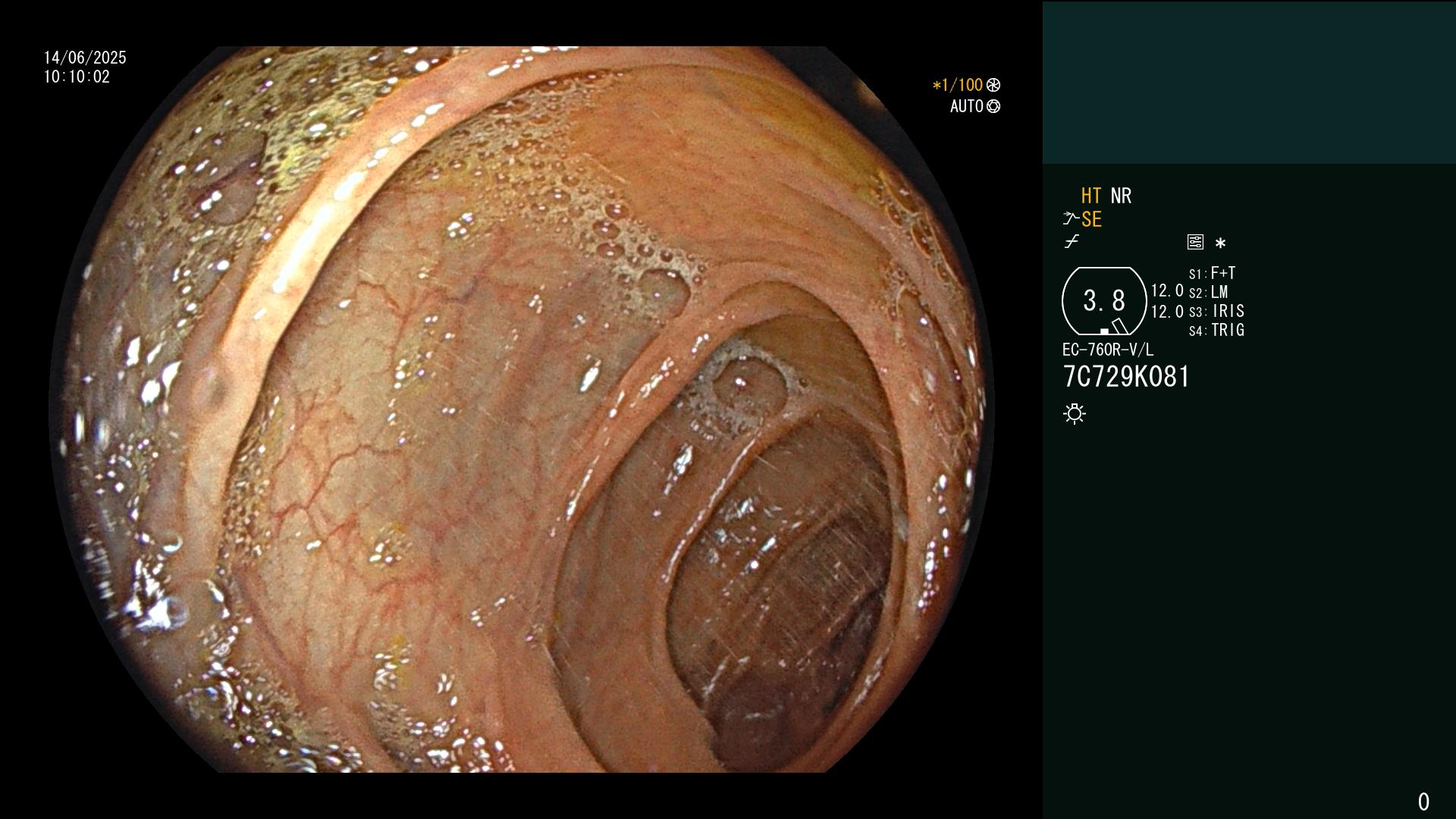Click the S3: IRIS switch assignment
This screenshot has height=819, width=1456.
coord(1216,311)
